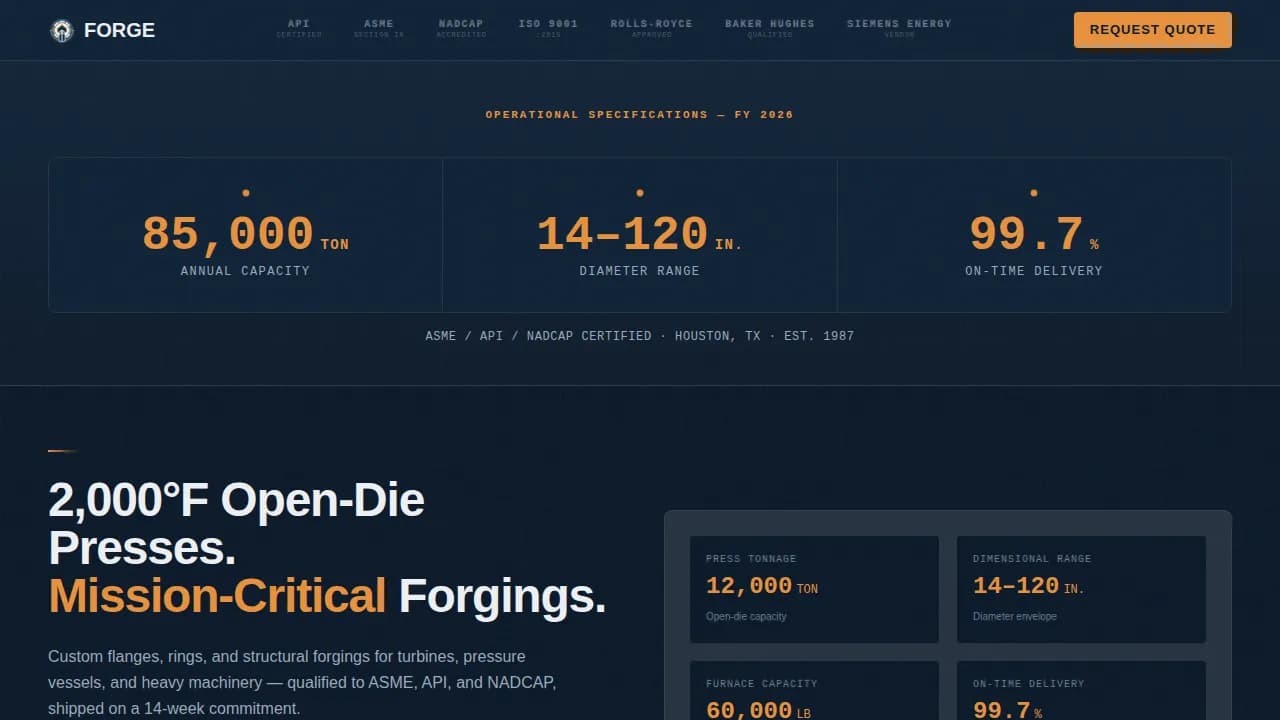Screen dimensions: 1280x720
Task: Open the Rolls-Royce Approved header item
Action: coord(651,28)
